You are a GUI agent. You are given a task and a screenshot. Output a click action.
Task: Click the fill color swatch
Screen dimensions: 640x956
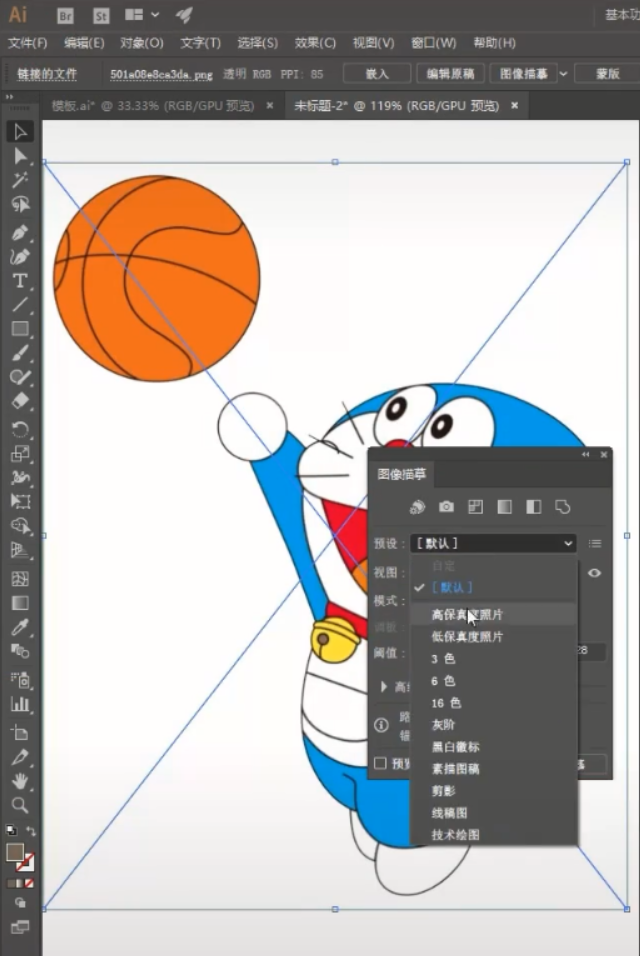click(15, 852)
